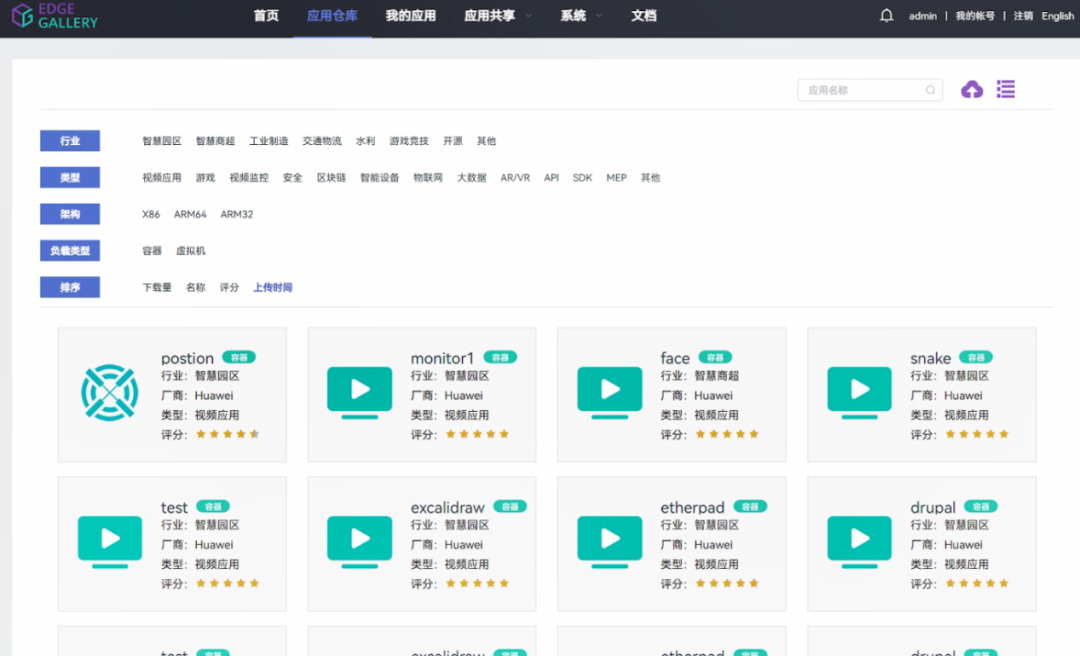Click the star rating of snake
Screen dimensions: 1080x656
977,434
